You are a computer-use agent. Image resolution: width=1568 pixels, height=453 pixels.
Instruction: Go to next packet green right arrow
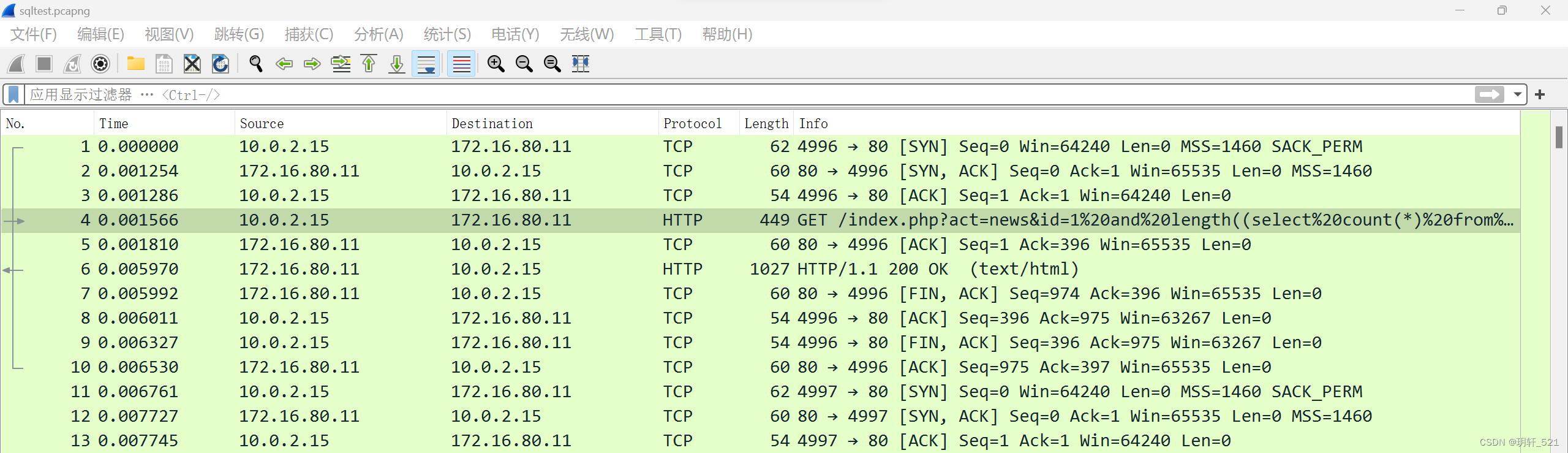click(312, 64)
